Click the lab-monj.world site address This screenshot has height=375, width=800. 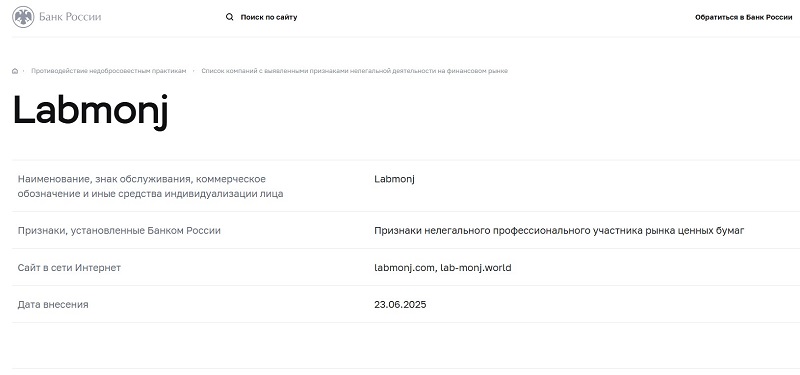(x=476, y=267)
